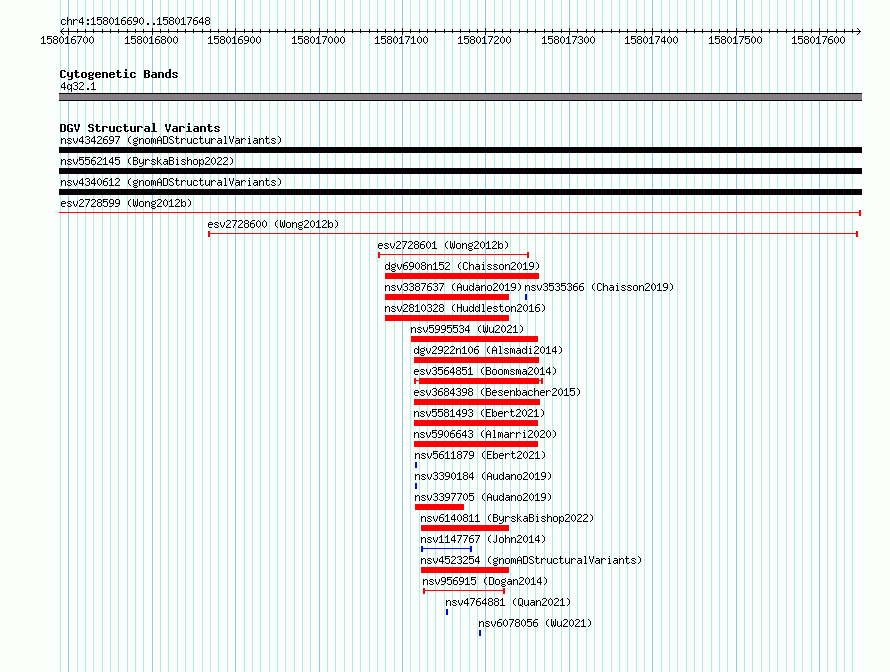Click the 4q32.1 cytogenetic band bar
Screen dimensions: 890x672
pyautogui.click(x=460, y=97)
